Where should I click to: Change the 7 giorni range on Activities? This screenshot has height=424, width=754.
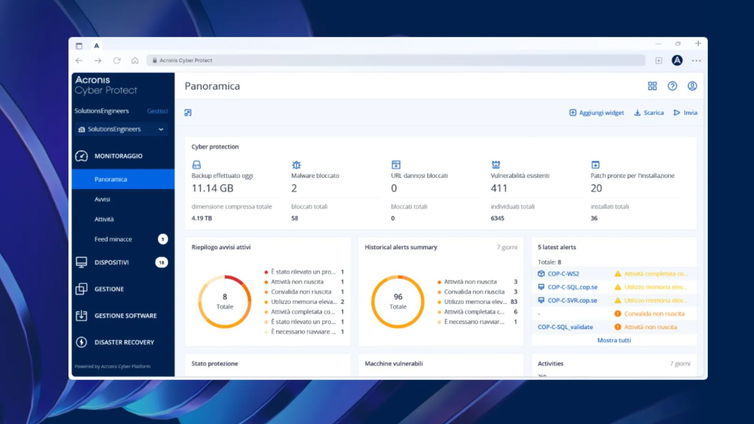(680, 363)
